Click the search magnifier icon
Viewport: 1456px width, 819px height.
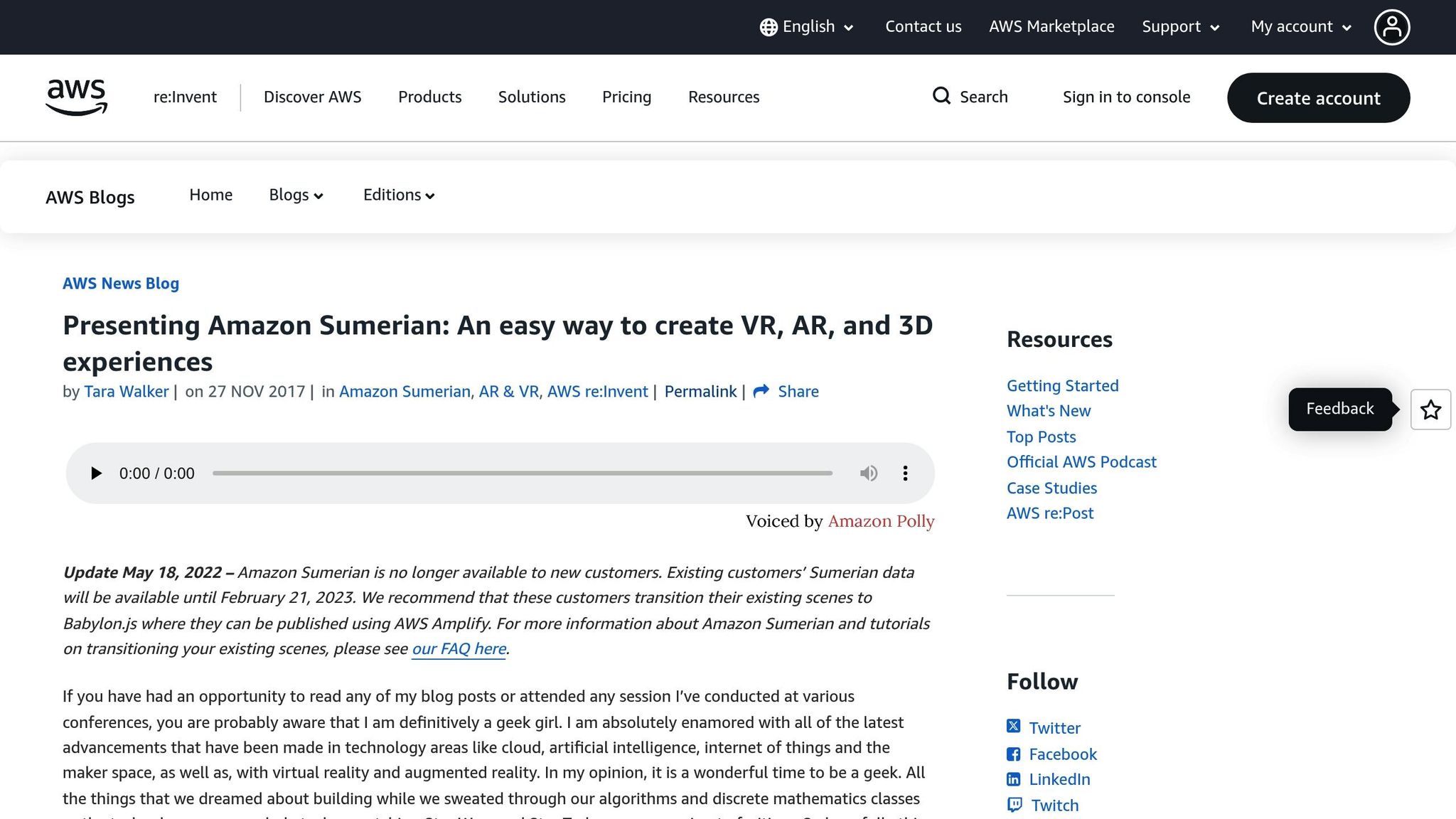[x=941, y=96]
